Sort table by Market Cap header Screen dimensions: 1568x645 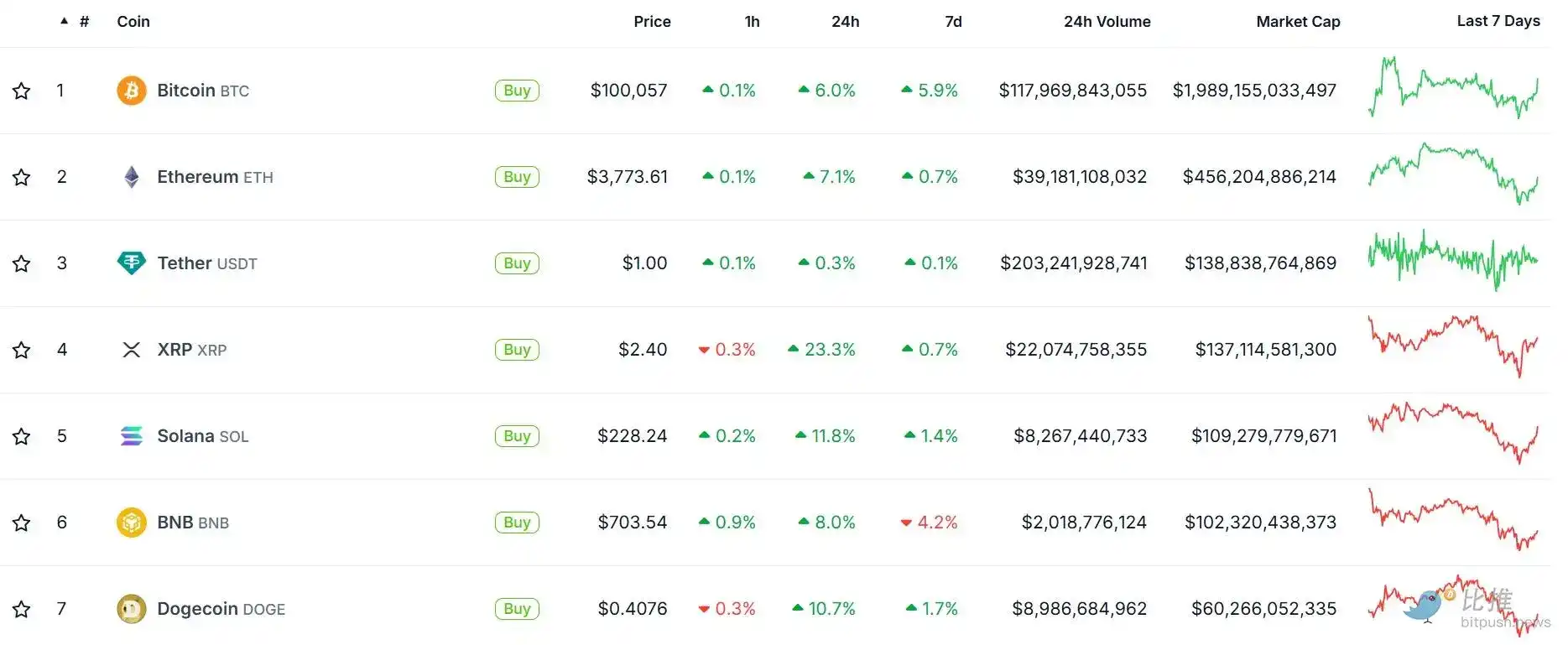click(x=1297, y=22)
